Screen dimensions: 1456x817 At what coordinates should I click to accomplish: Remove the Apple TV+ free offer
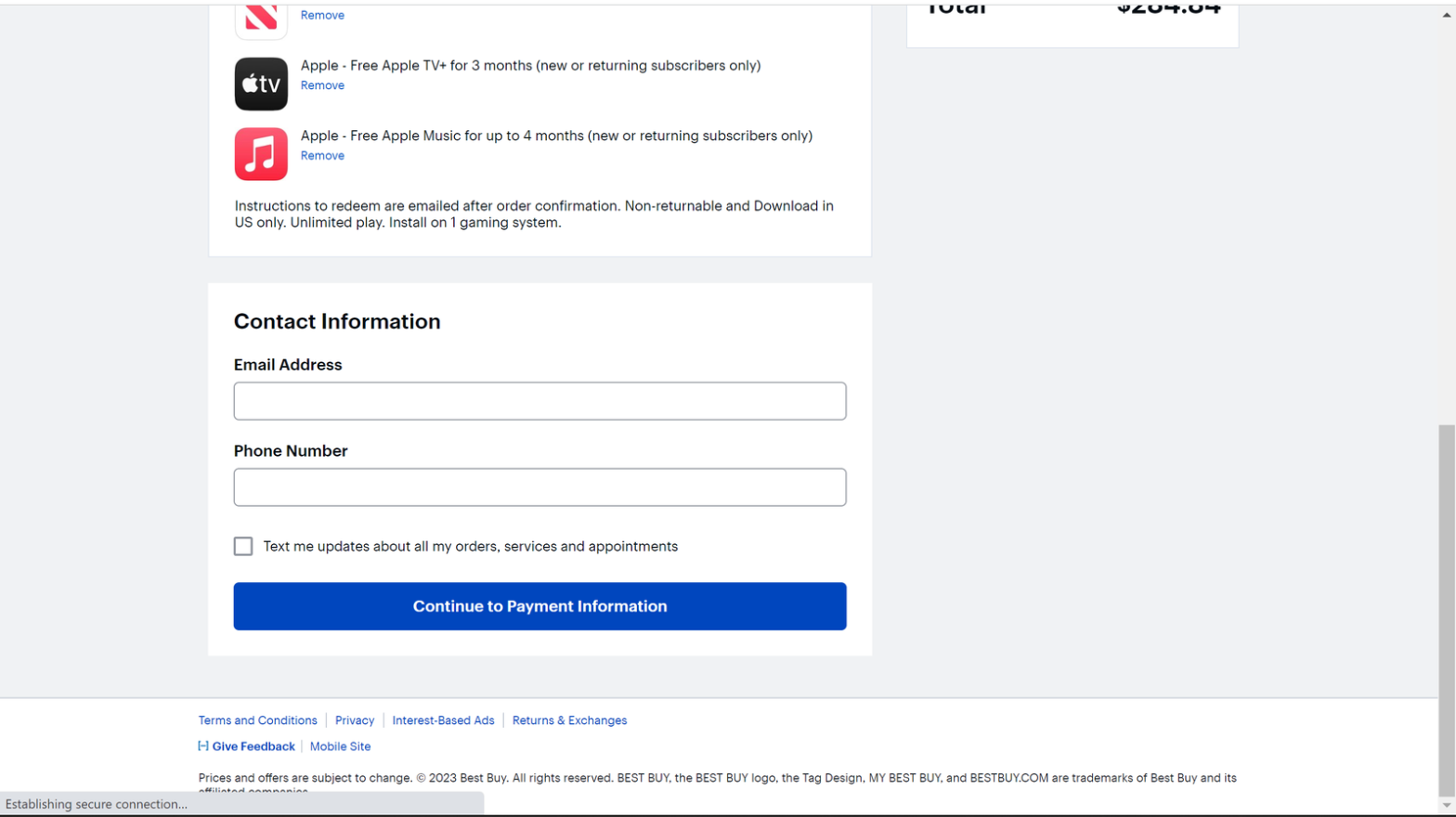tap(322, 85)
